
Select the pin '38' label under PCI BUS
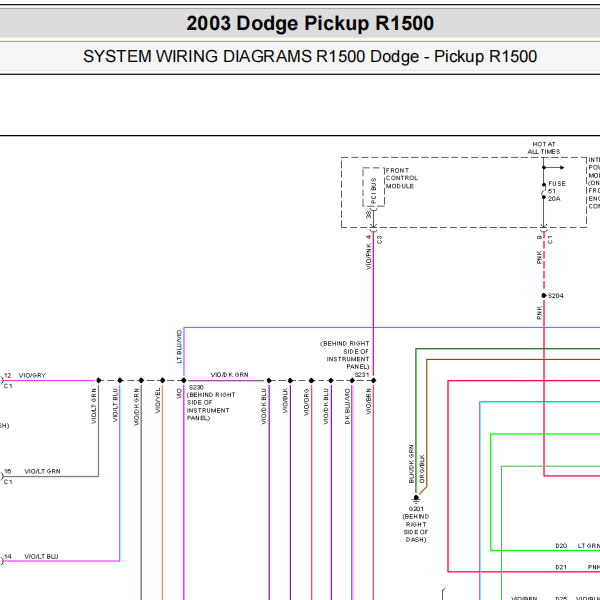[368, 215]
